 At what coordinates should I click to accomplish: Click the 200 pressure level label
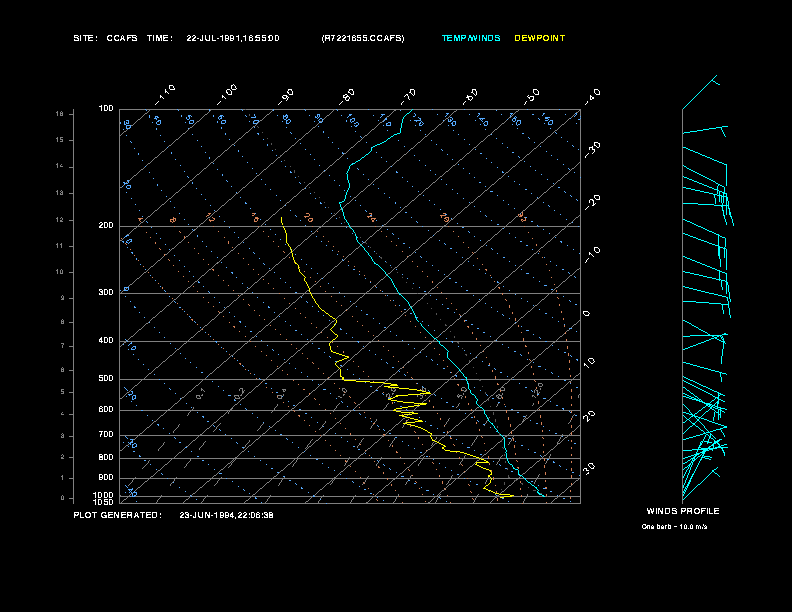point(106,226)
